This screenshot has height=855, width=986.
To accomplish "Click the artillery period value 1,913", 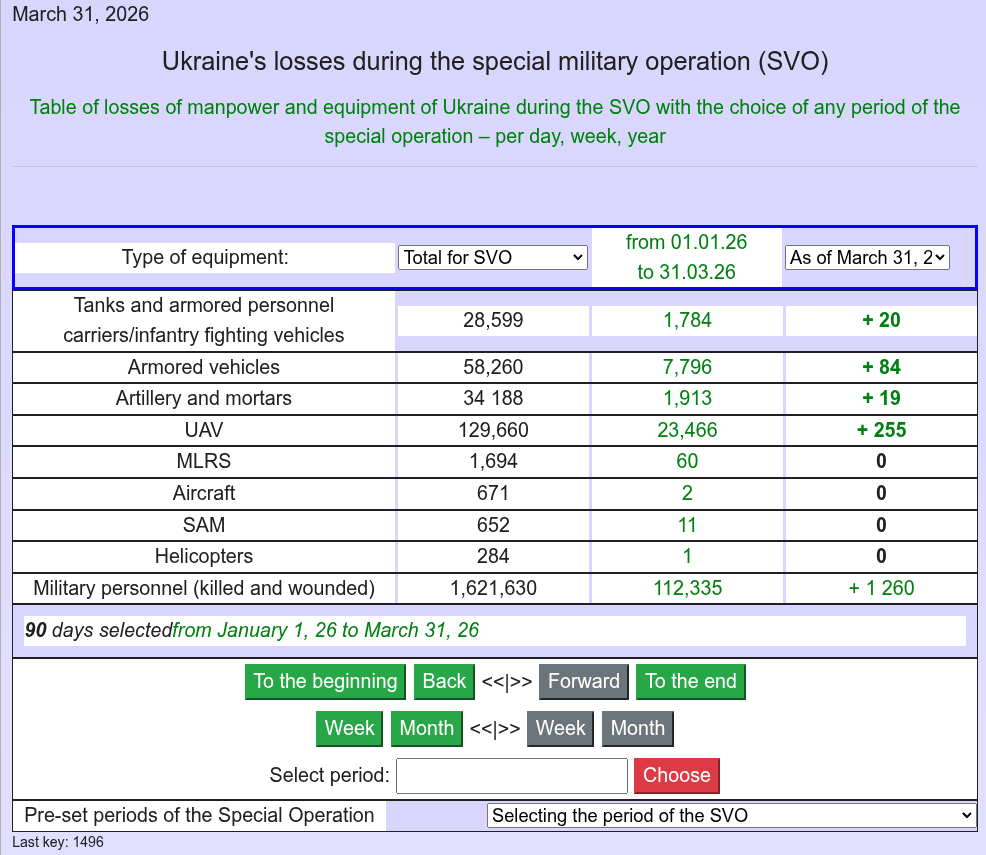I will point(687,399).
